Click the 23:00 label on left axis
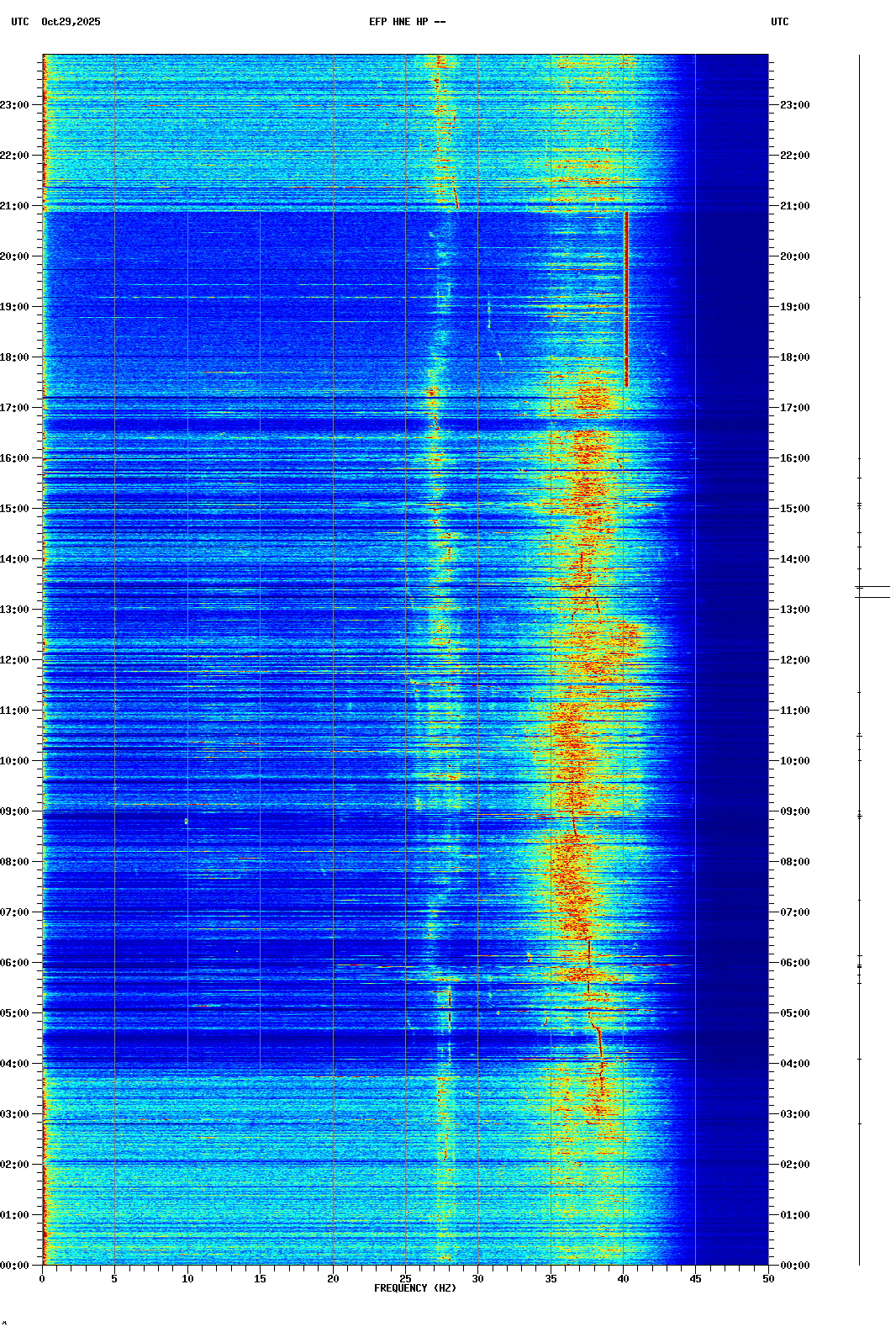The height and width of the screenshot is (1332, 896). (x=15, y=105)
